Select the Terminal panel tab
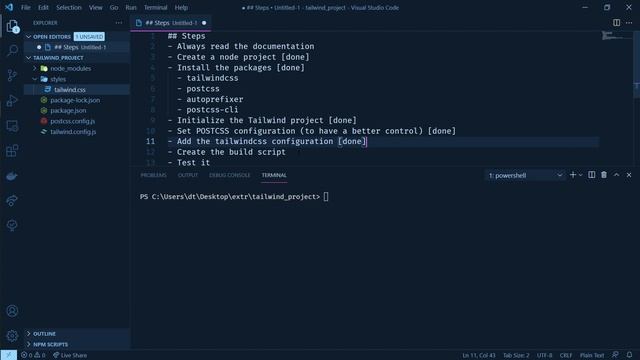Viewport: 640px width, 360px height. click(274, 175)
